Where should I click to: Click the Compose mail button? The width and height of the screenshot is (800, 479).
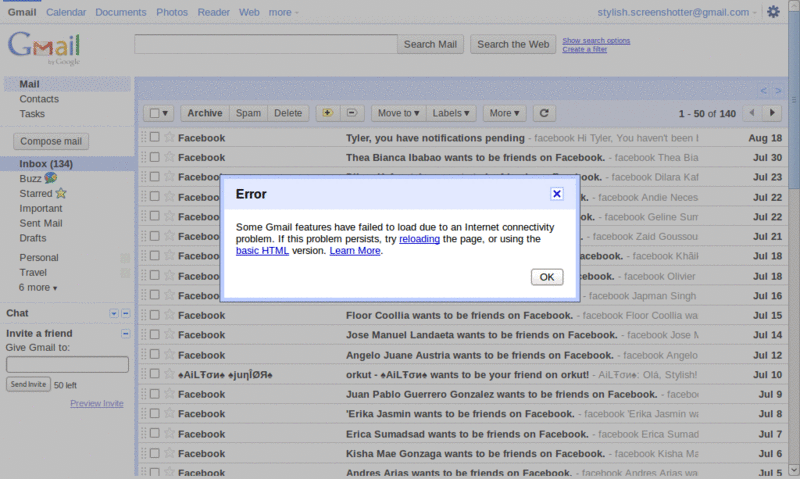51,141
